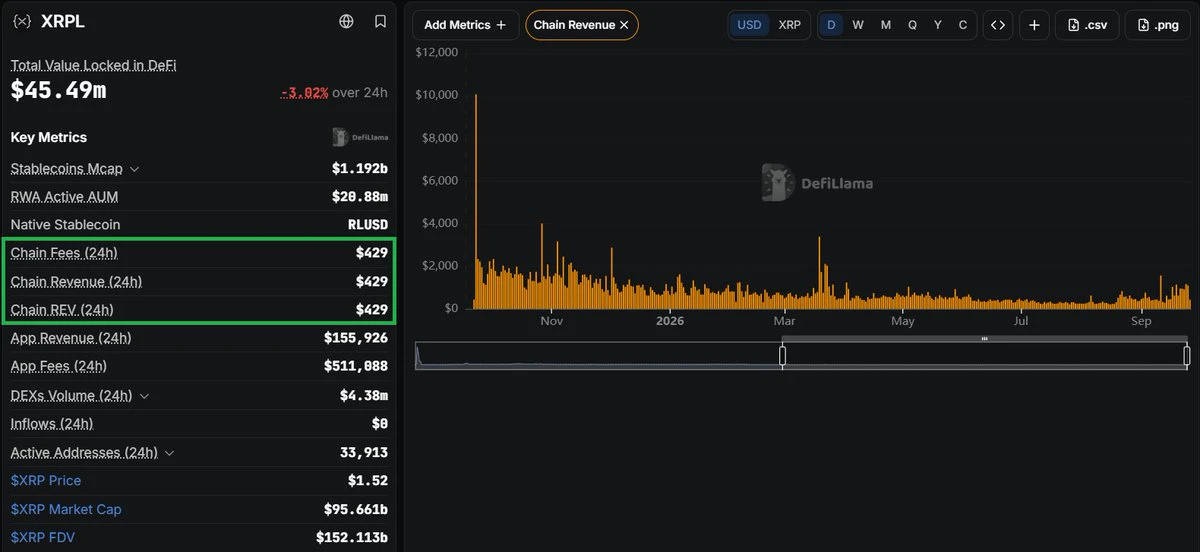Image resolution: width=1200 pixels, height=552 pixels.
Task: Click the plus icon beside embed button
Action: [x=1034, y=25]
